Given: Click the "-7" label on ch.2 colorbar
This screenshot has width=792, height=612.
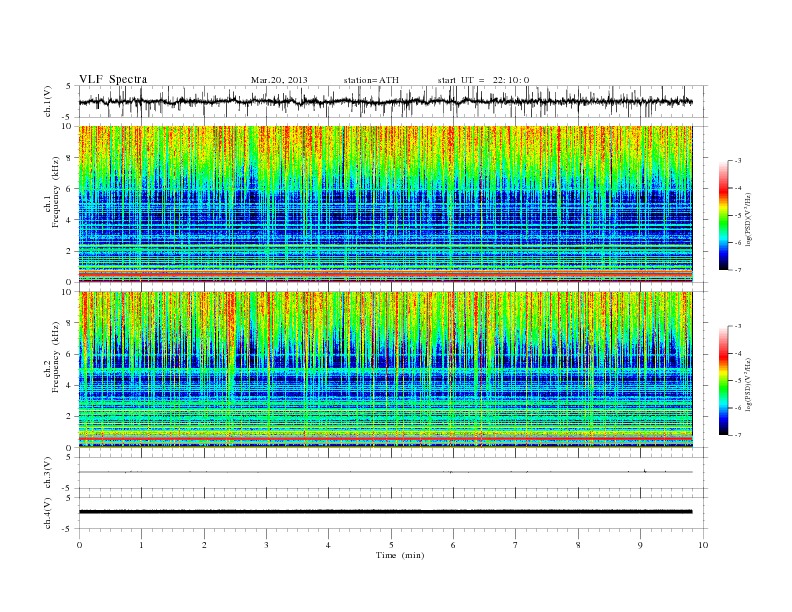Looking at the screenshot, I should pyautogui.click(x=738, y=435).
